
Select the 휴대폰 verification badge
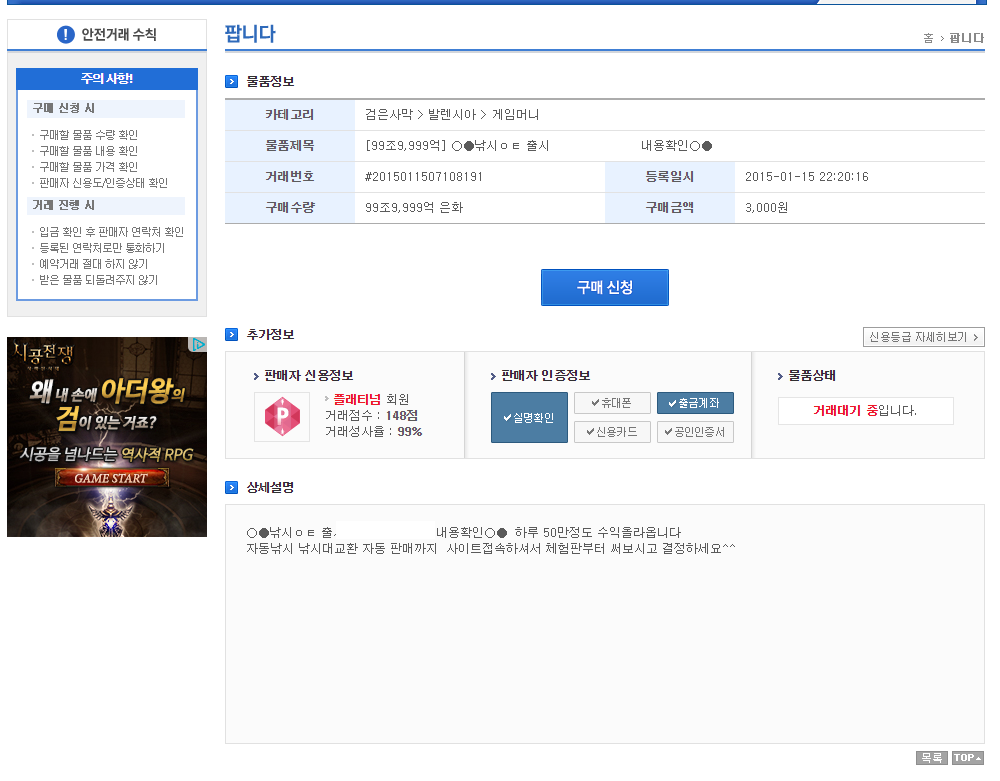pyautogui.click(x=612, y=403)
